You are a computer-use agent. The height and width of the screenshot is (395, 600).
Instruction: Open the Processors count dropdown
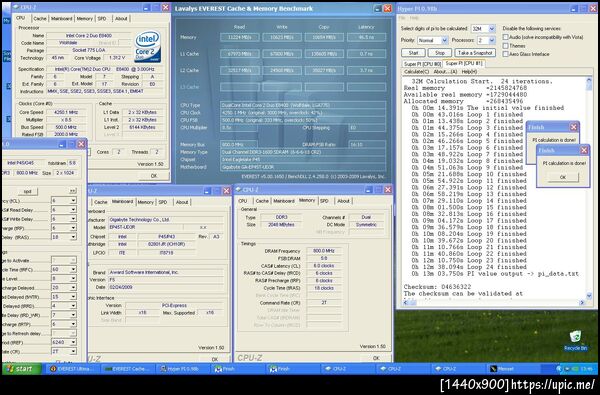pyautogui.click(x=492, y=40)
